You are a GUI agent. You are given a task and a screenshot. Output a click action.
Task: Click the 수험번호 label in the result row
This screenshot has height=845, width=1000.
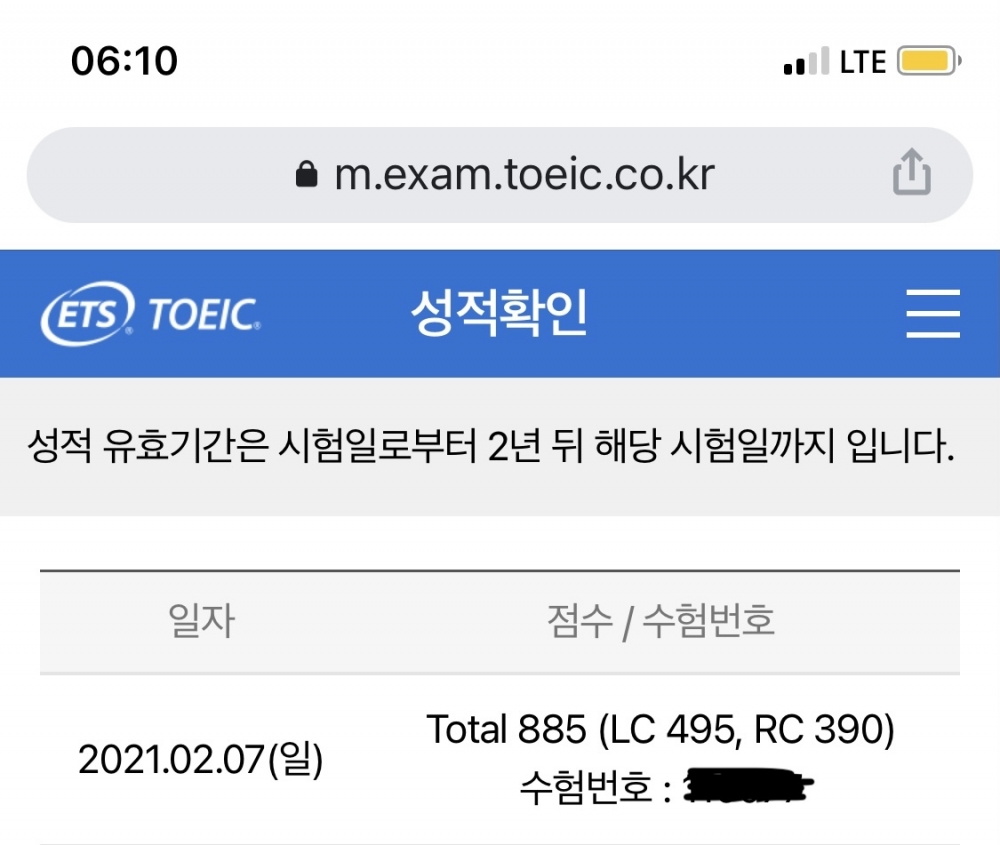[x=585, y=788]
